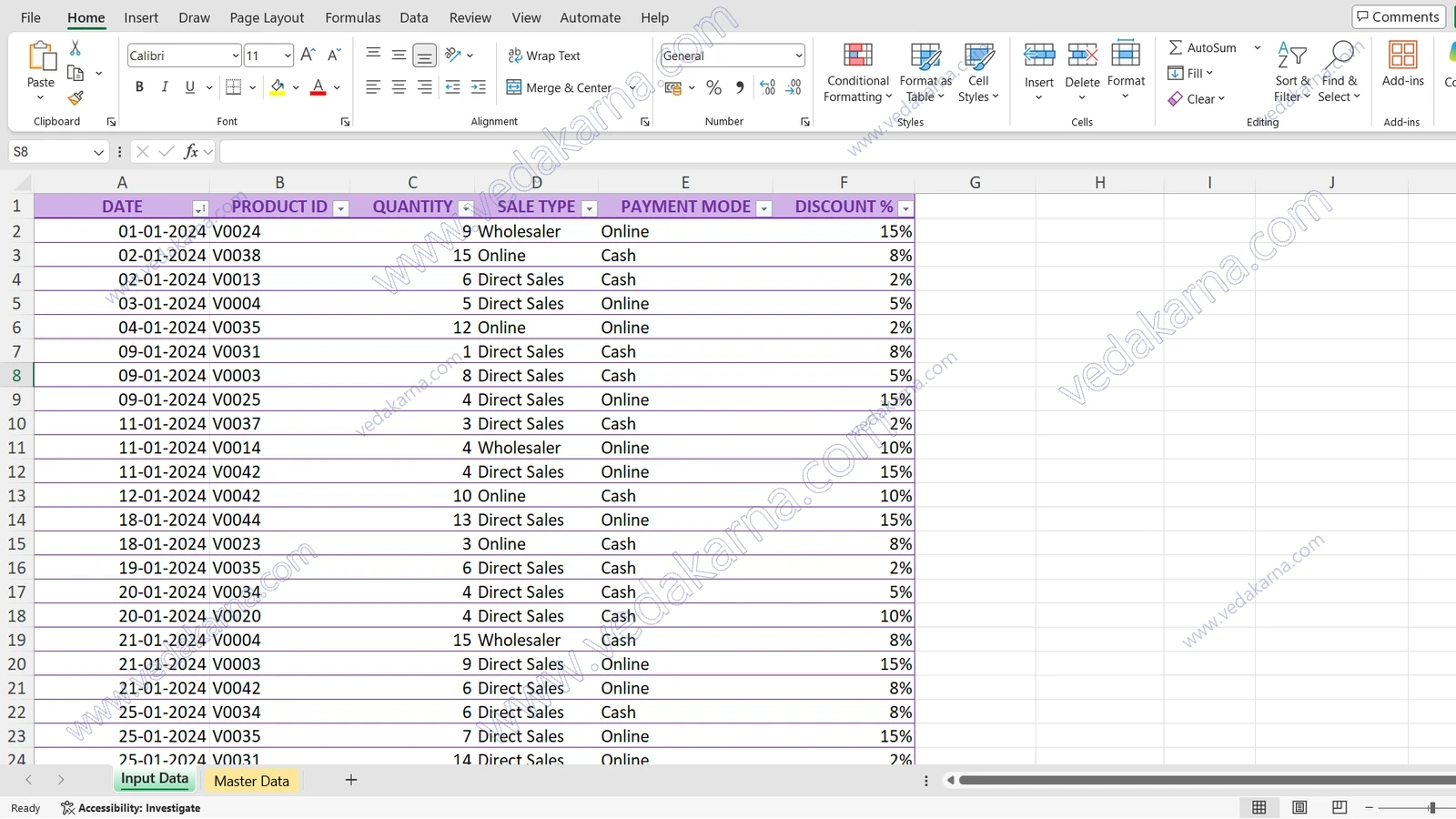1456x819 pixels.
Task: Click the Comments button
Action: 1399,16
